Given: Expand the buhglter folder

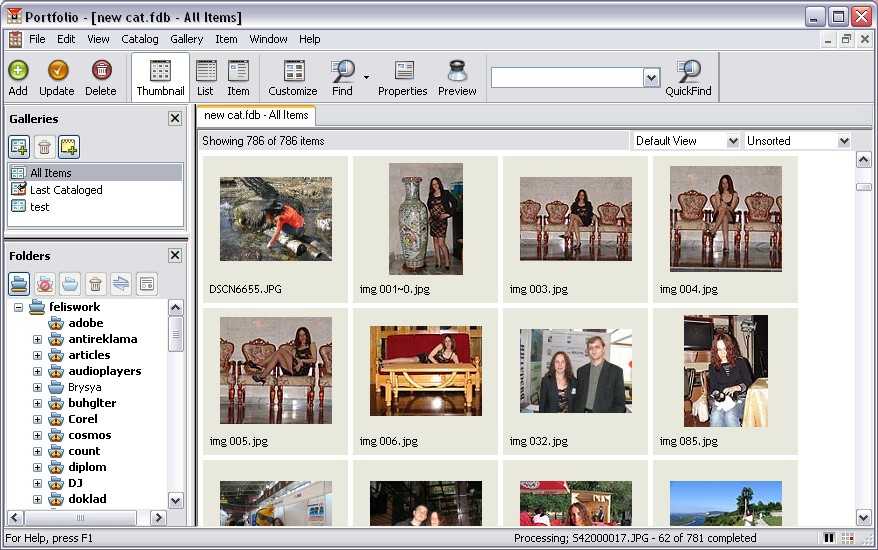Looking at the screenshot, I should [x=37, y=403].
